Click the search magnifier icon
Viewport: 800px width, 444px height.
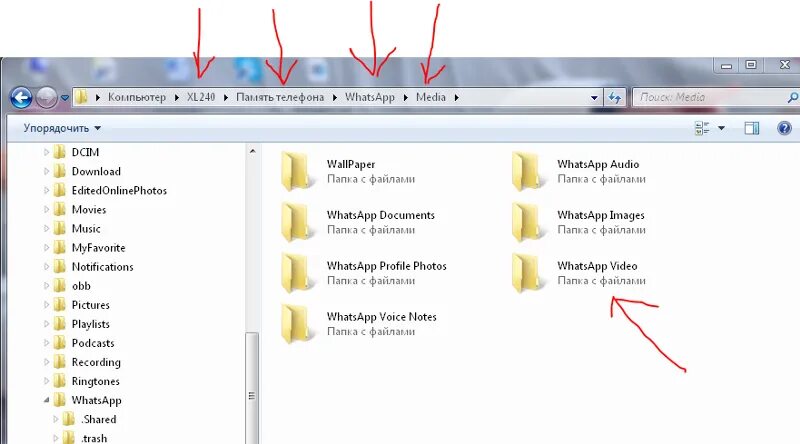[x=793, y=97]
